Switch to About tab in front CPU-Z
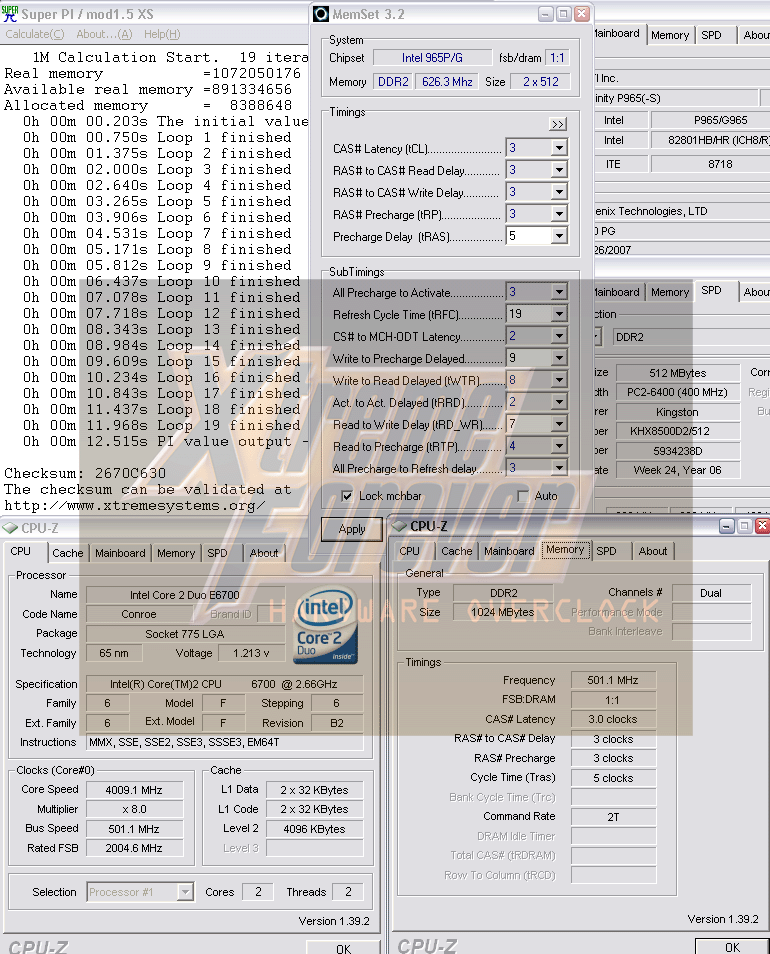This screenshot has width=770, height=954. [x=653, y=551]
